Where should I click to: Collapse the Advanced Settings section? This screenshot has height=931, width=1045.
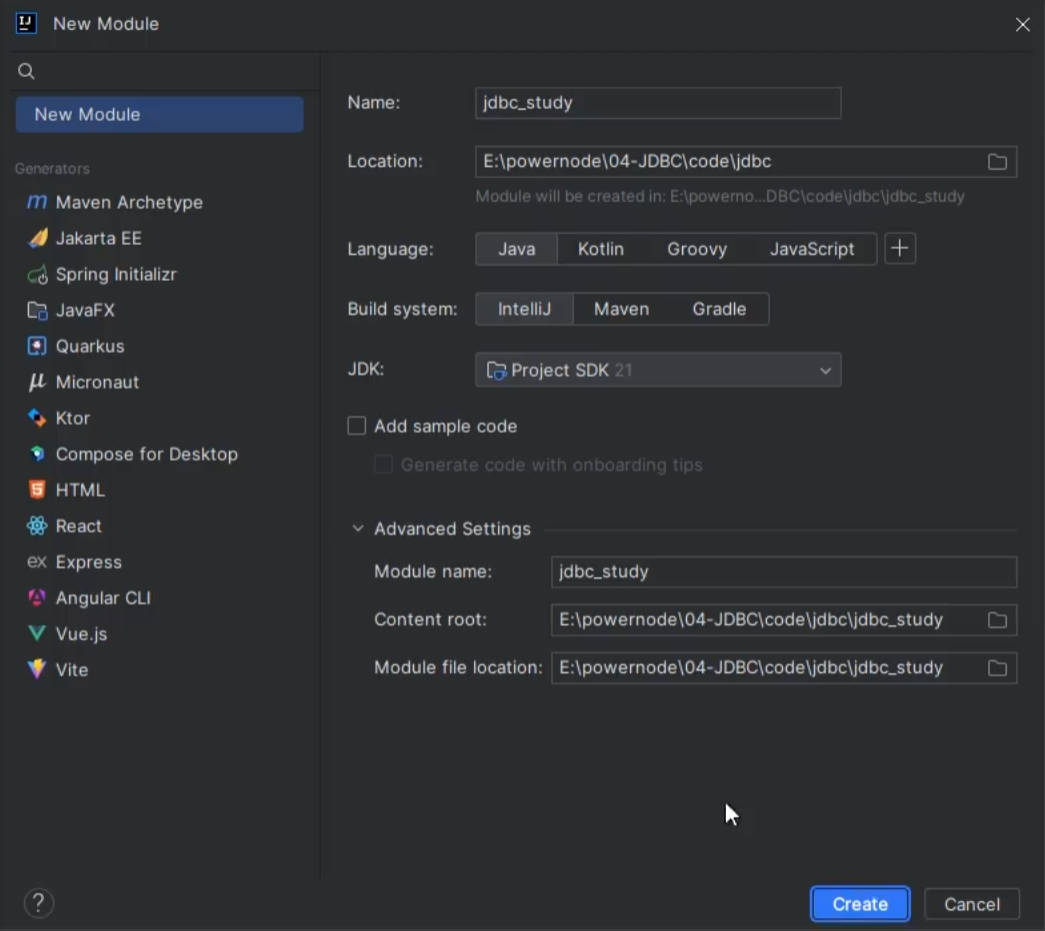(358, 529)
